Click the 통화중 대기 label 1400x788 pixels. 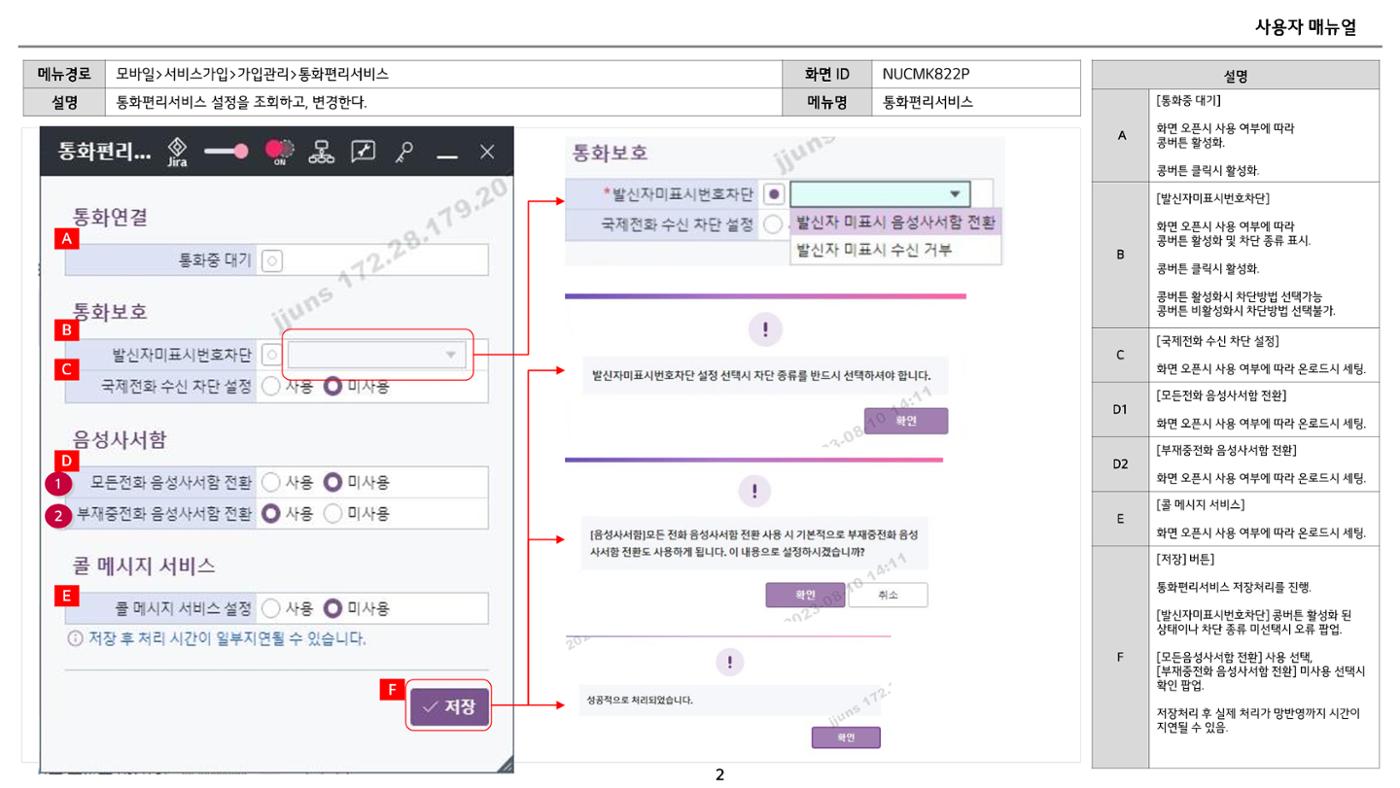click(x=214, y=260)
